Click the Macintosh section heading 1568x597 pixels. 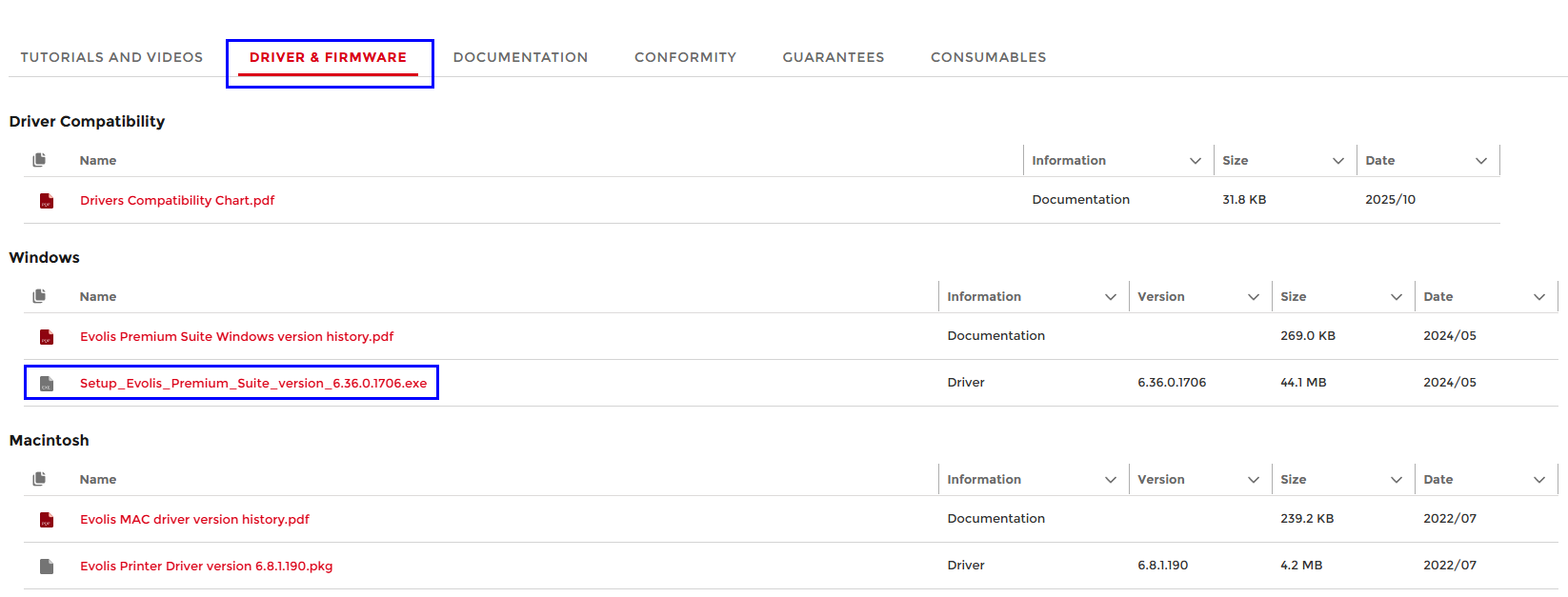(49, 441)
